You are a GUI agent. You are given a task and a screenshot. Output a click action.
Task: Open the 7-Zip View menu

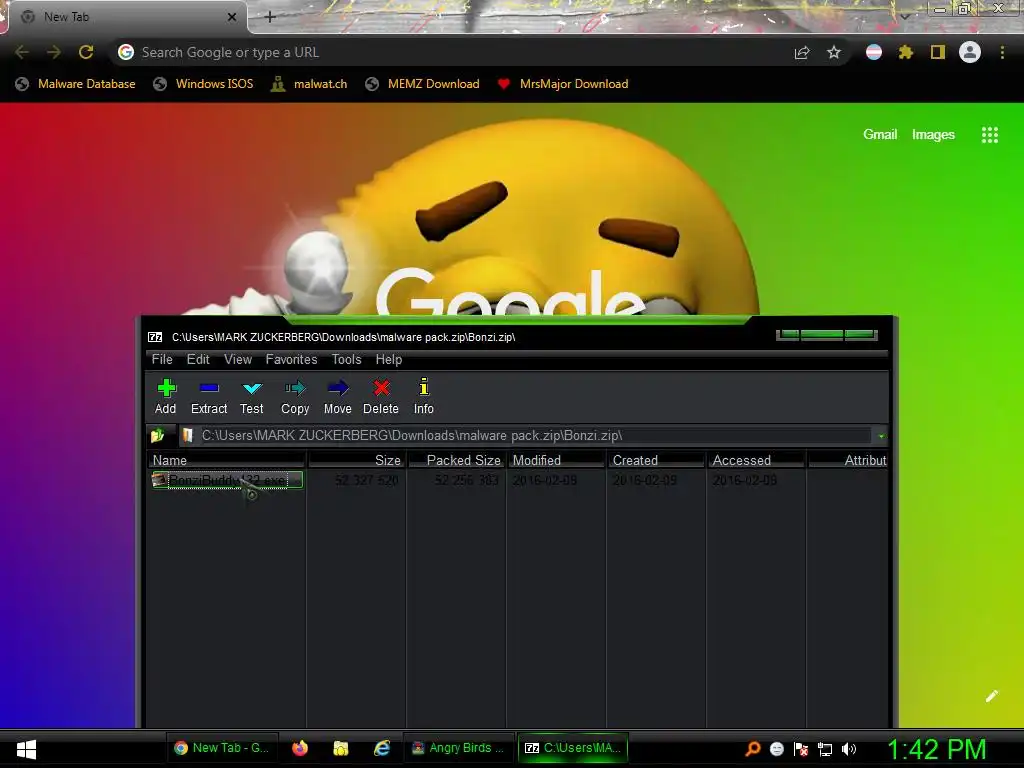pos(238,359)
